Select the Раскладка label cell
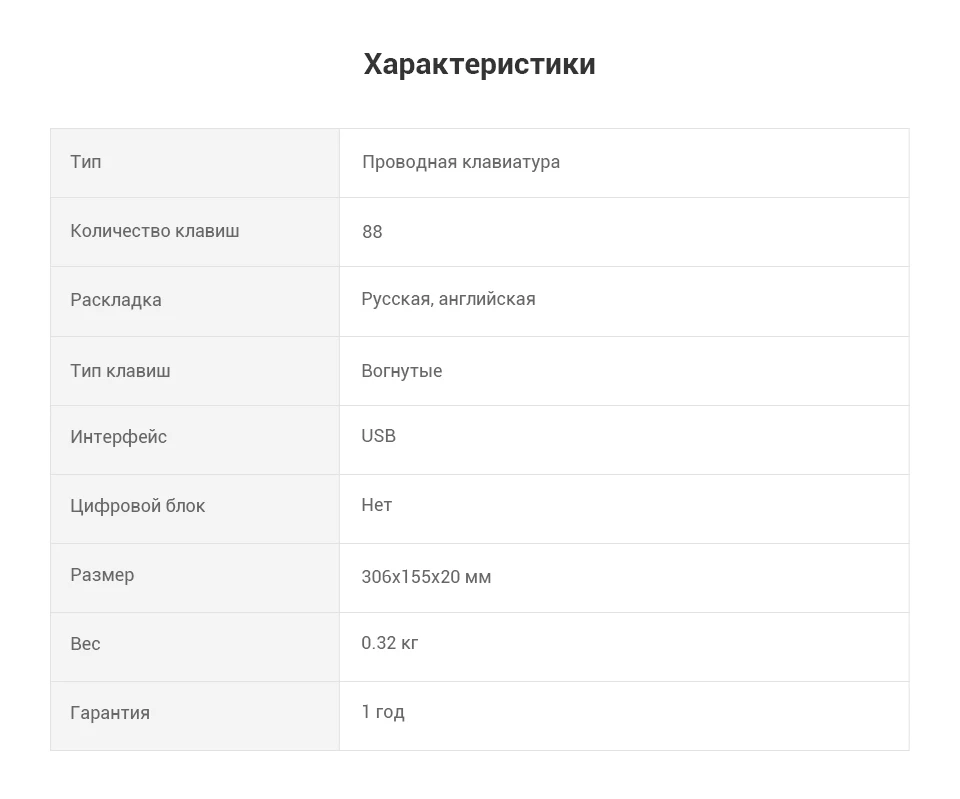Image resolution: width=960 pixels, height=799 pixels. [195, 301]
